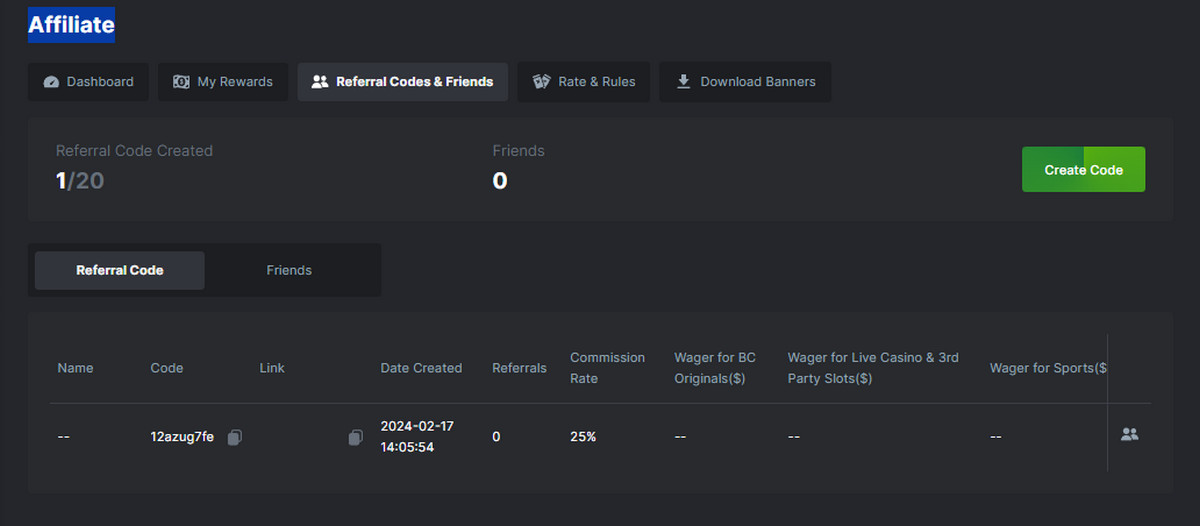The width and height of the screenshot is (1200, 526).
Task: Switch to My Rewards tab
Action: click(x=223, y=82)
